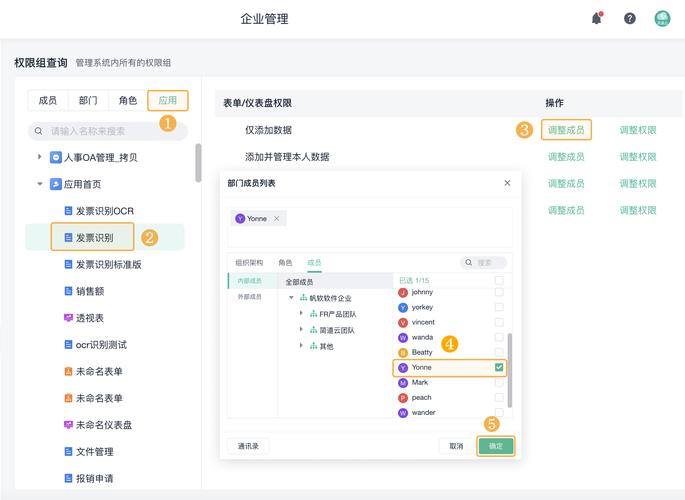Check the box for Mark
This screenshot has width=685, height=500.
pos(499,382)
